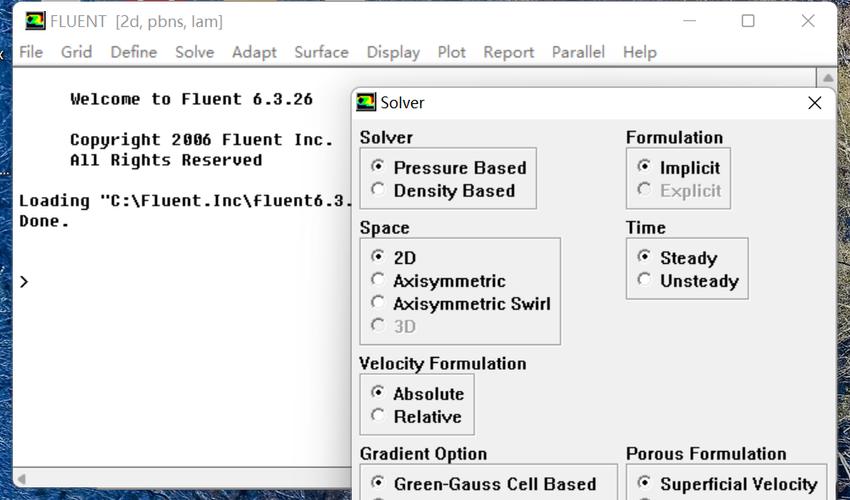Screen dimensions: 850x500
Task: Click the 'Porous Formulation' group label
Action: [706, 453]
